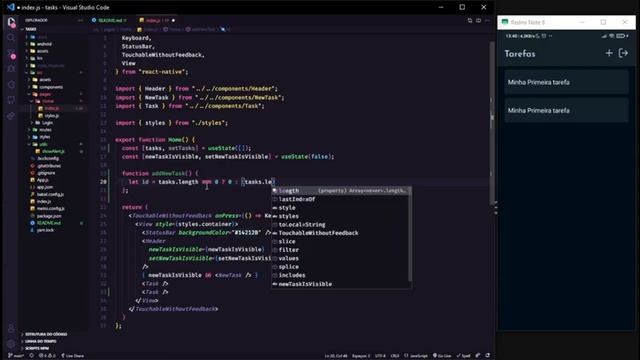Click the first Minha Primeira tarefa card in the app

pos(567,82)
